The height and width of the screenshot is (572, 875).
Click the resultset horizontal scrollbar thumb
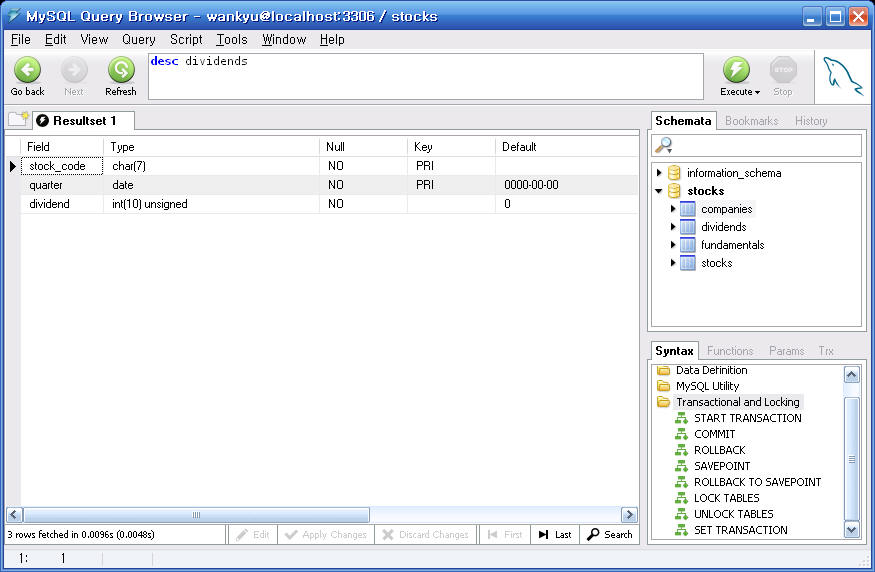(x=196, y=515)
